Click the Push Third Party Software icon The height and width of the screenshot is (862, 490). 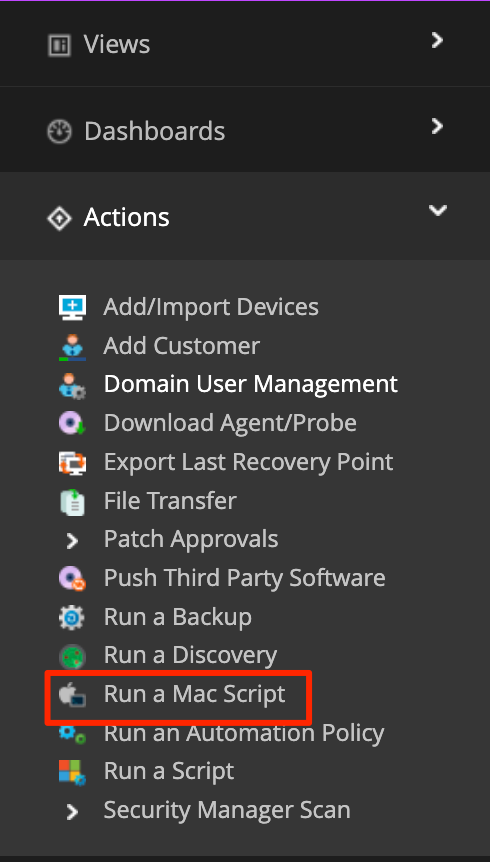[x=72, y=578]
